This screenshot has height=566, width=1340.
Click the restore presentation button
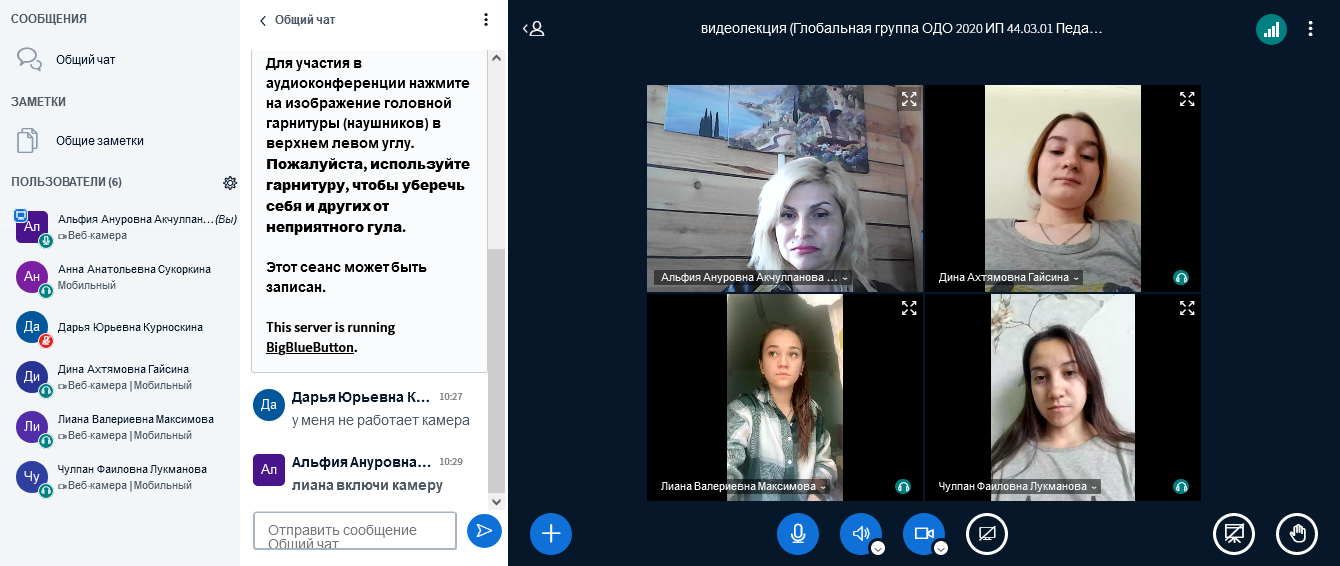click(1233, 534)
